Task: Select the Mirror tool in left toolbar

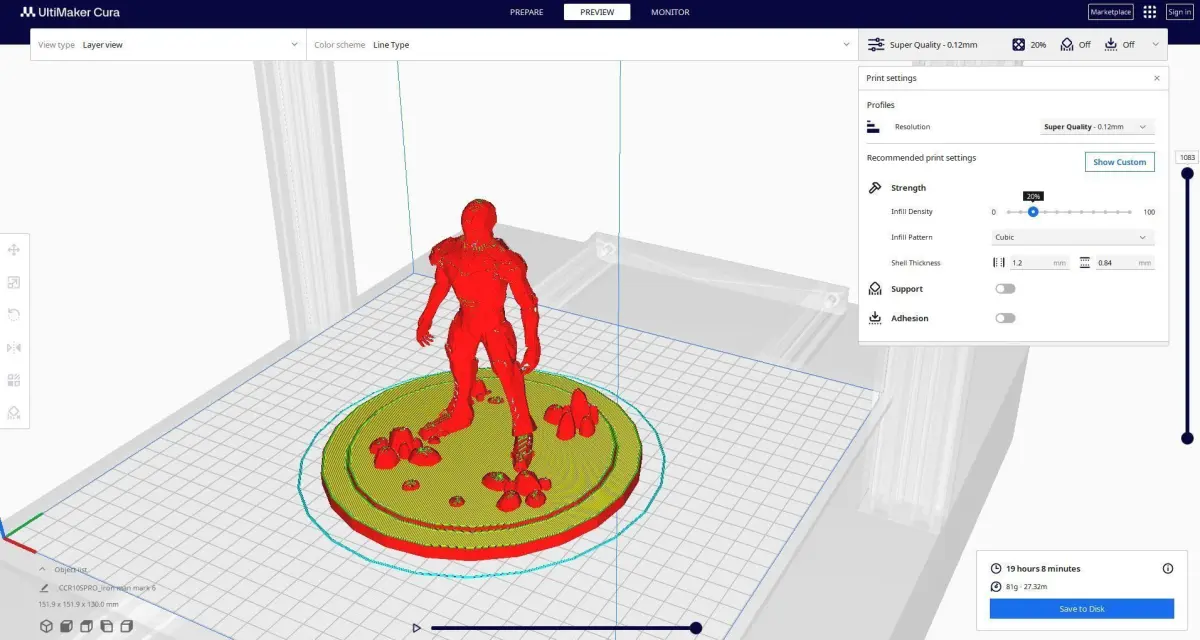Action: [14, 348]
